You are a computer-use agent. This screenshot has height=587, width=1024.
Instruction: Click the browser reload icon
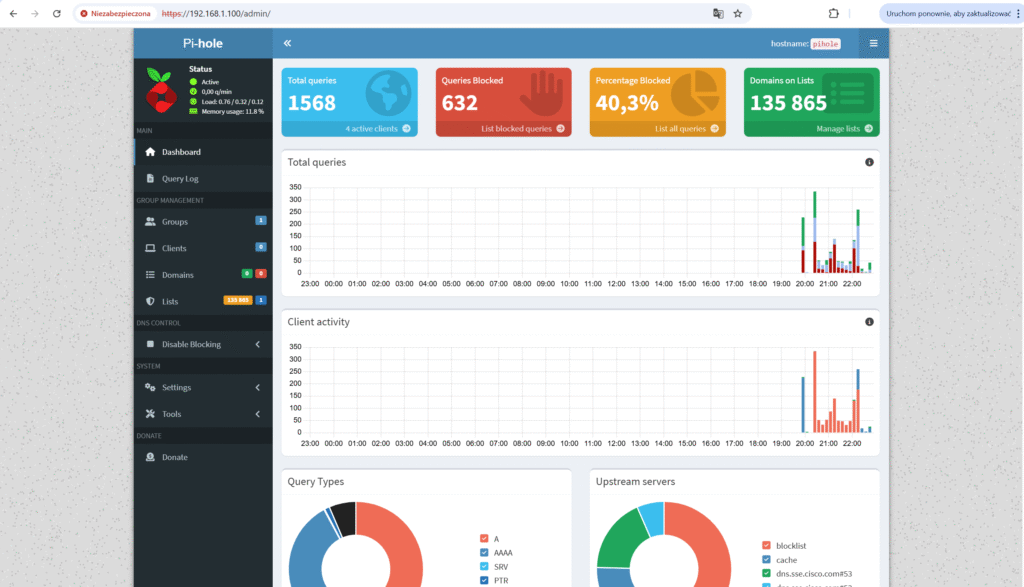(x=56, y=14)
